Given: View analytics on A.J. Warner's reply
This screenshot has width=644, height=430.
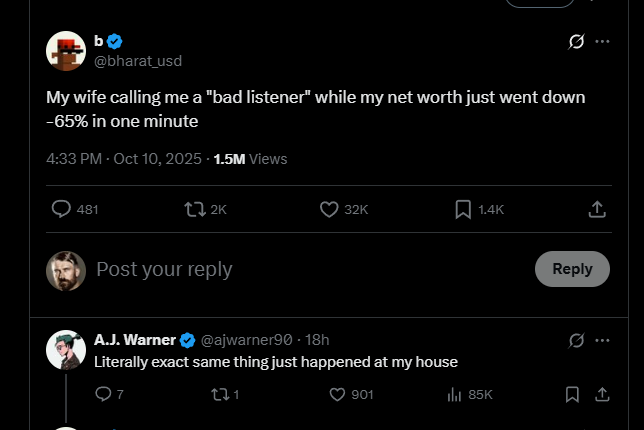Looking at the screenshot, I should tap(453, 394).
